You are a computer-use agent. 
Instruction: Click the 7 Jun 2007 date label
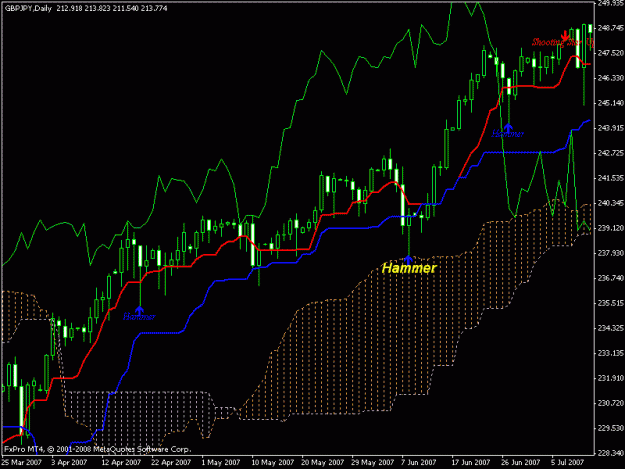[419, 463]
